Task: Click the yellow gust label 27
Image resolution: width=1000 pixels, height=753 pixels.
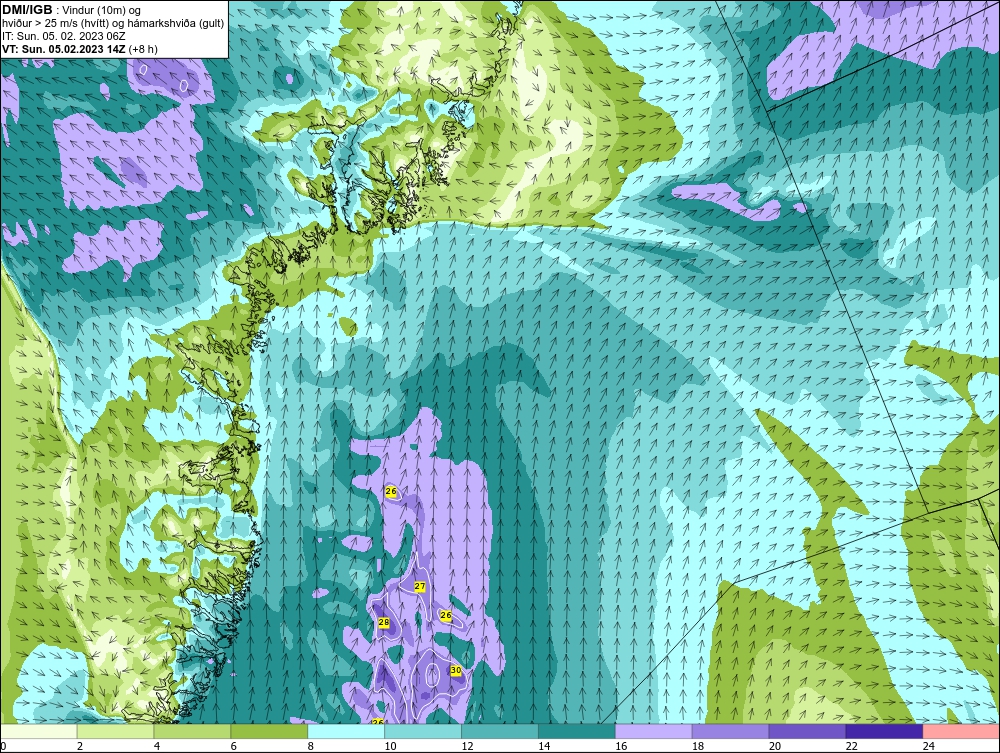Action: coord(420,587)
